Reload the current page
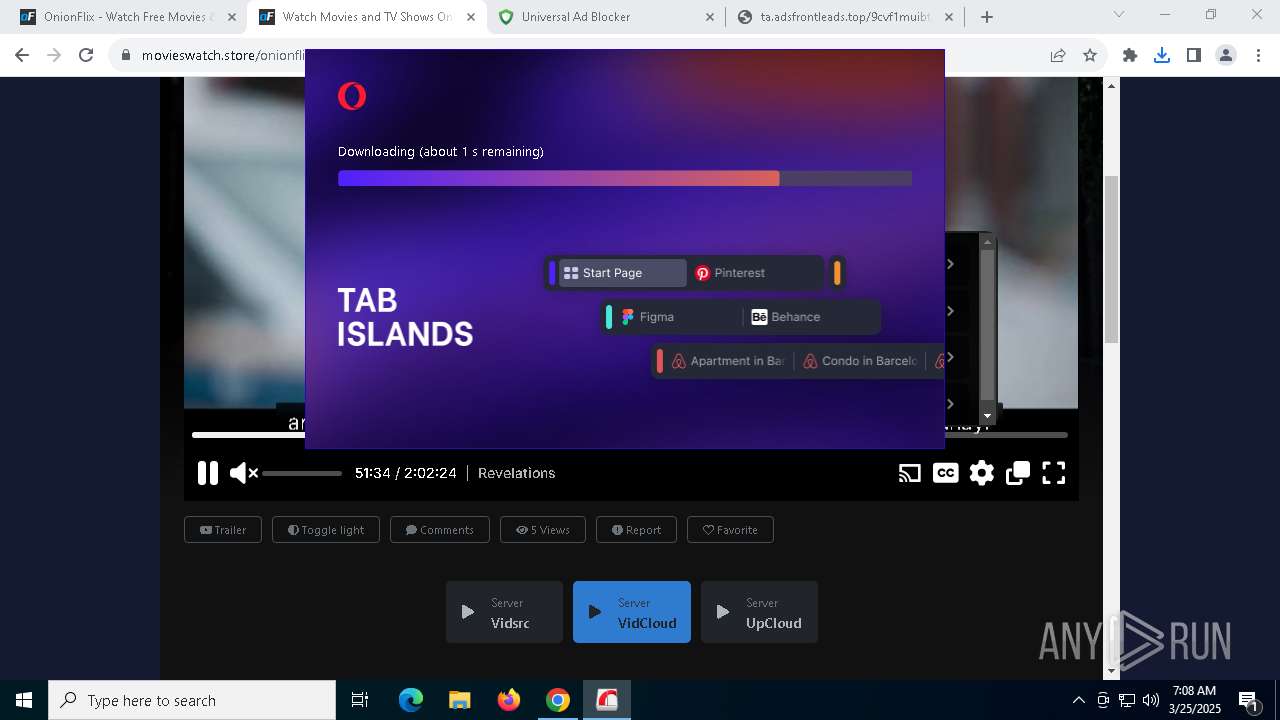Screen dimensions: 1280x720 tap(86, 55)
